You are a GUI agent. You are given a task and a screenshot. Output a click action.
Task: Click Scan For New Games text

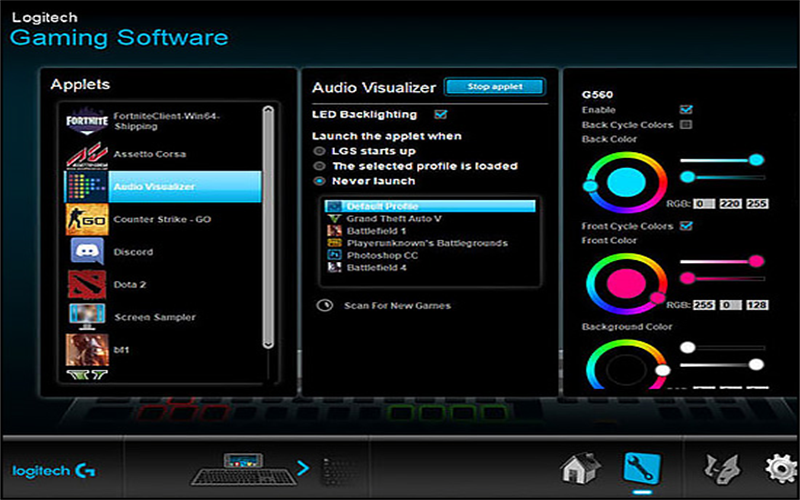click(x=397, y=306)
